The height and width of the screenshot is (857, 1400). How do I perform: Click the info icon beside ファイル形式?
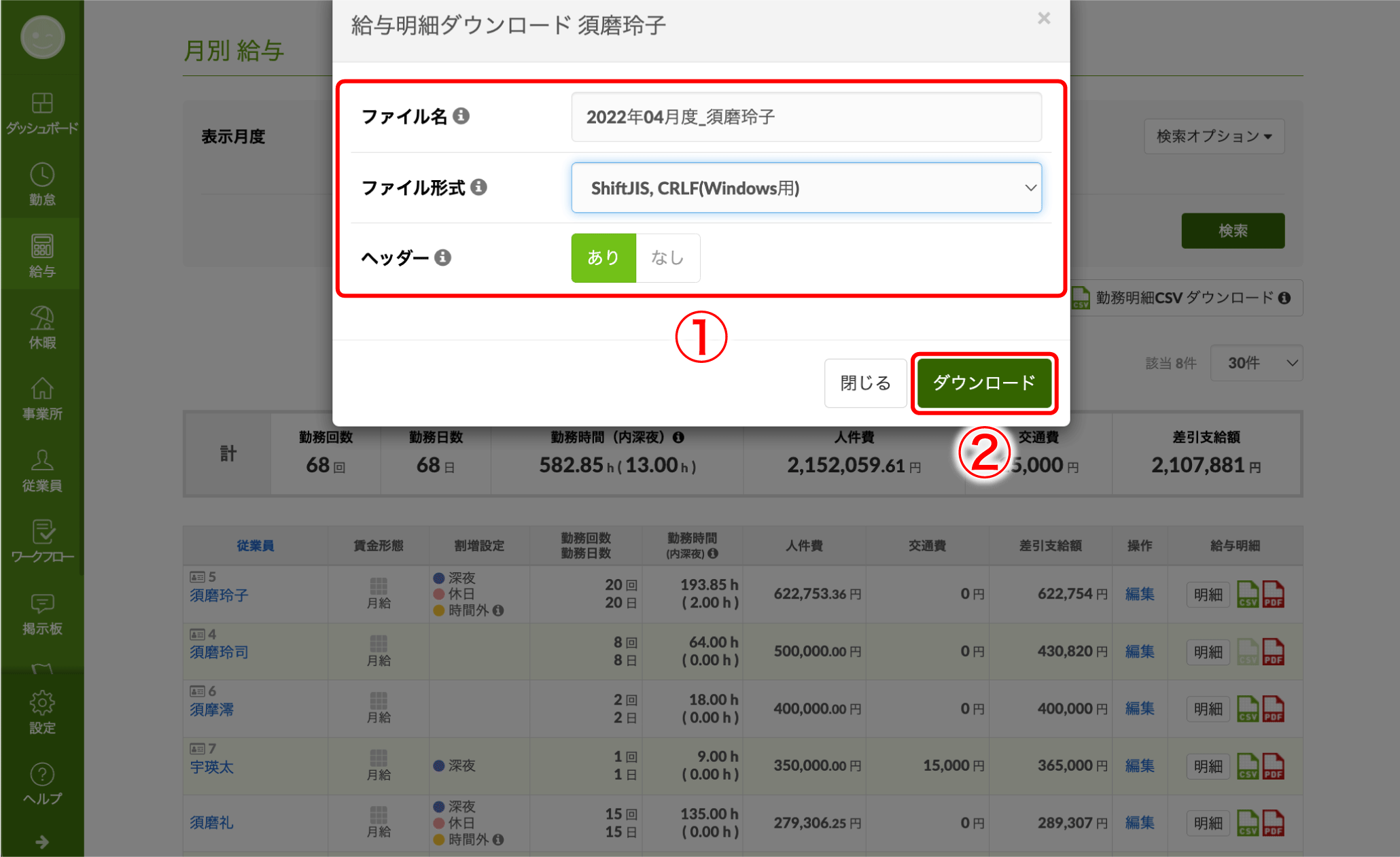coord(478,187)
